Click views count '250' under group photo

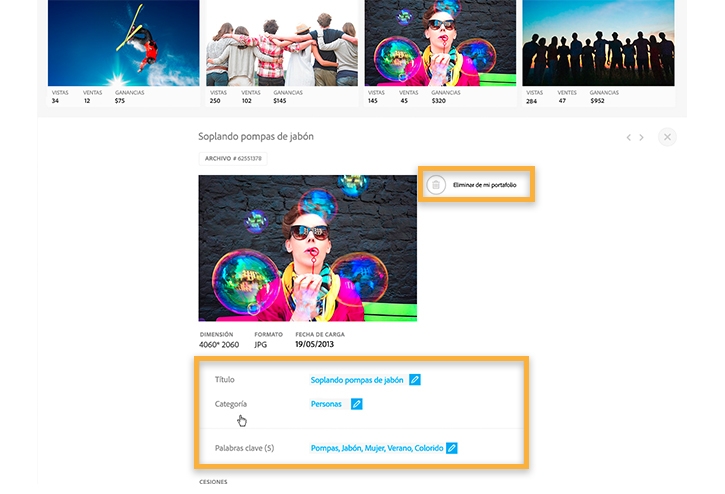(x=215, y=100)
